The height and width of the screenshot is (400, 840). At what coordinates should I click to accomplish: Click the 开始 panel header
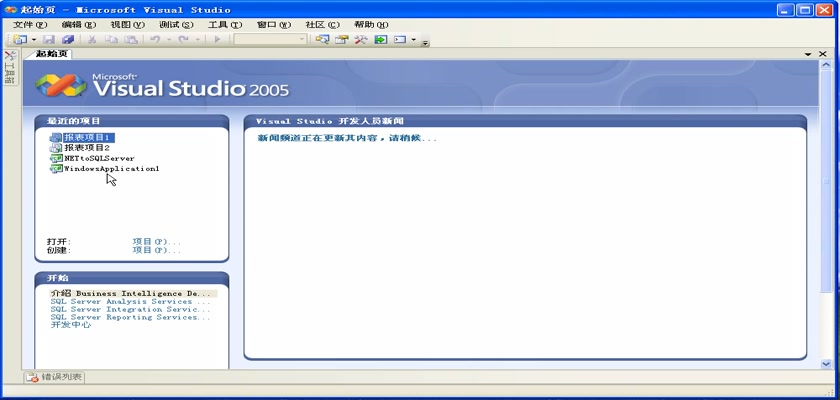(132, 278)
